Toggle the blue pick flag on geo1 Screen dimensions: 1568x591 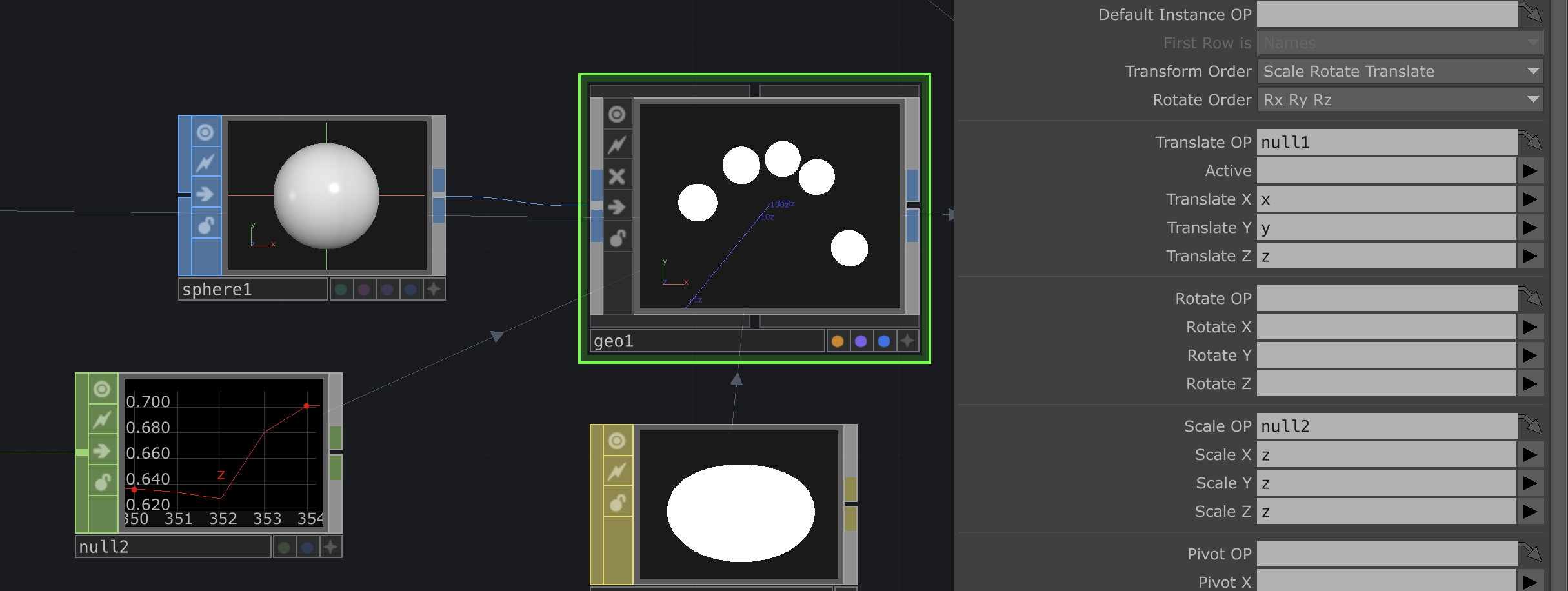click(884, 341)
